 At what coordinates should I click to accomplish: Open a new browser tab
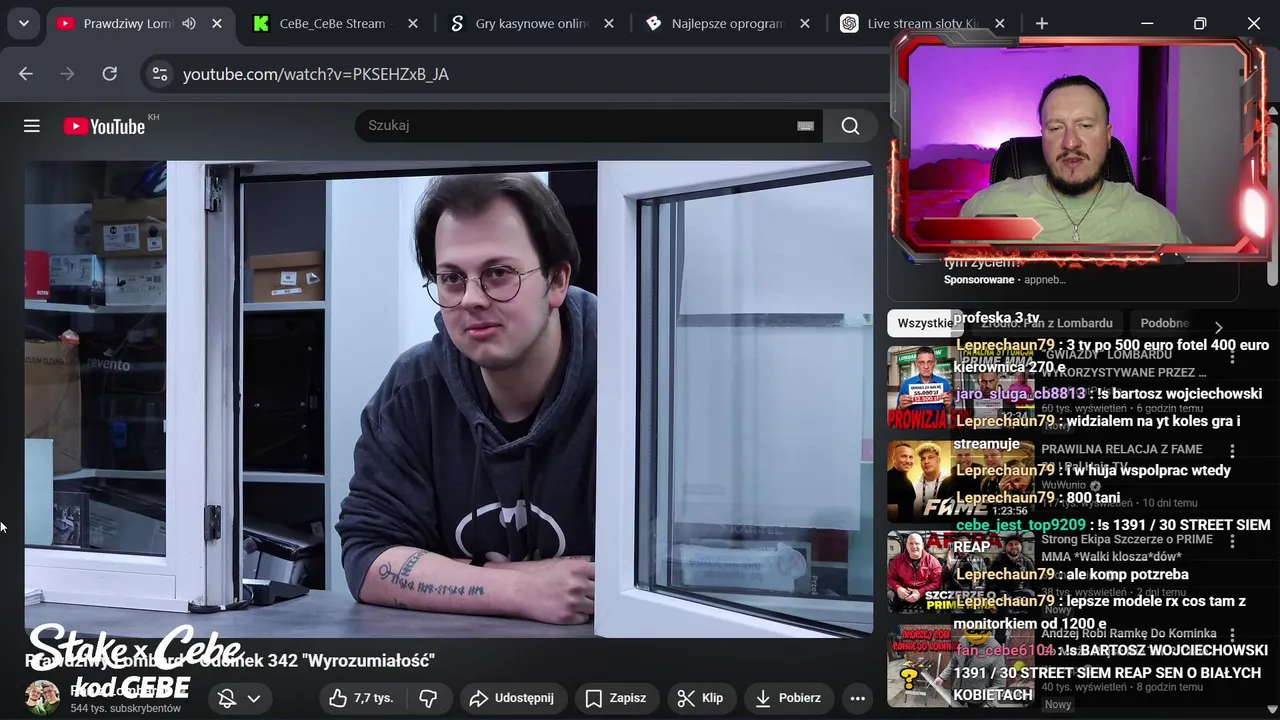(x=1042, y=23)
